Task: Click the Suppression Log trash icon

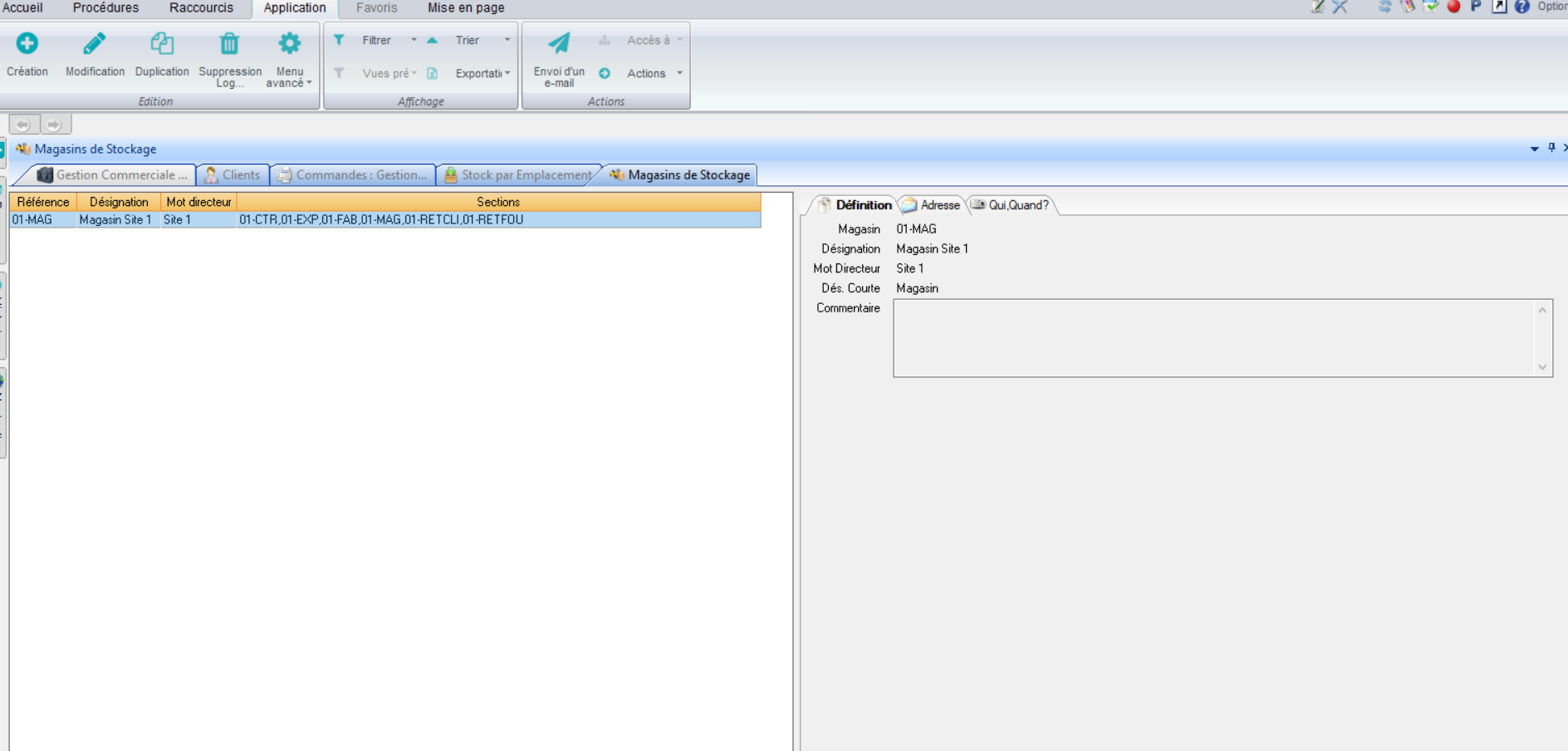Action: click(x=229, y=43)
